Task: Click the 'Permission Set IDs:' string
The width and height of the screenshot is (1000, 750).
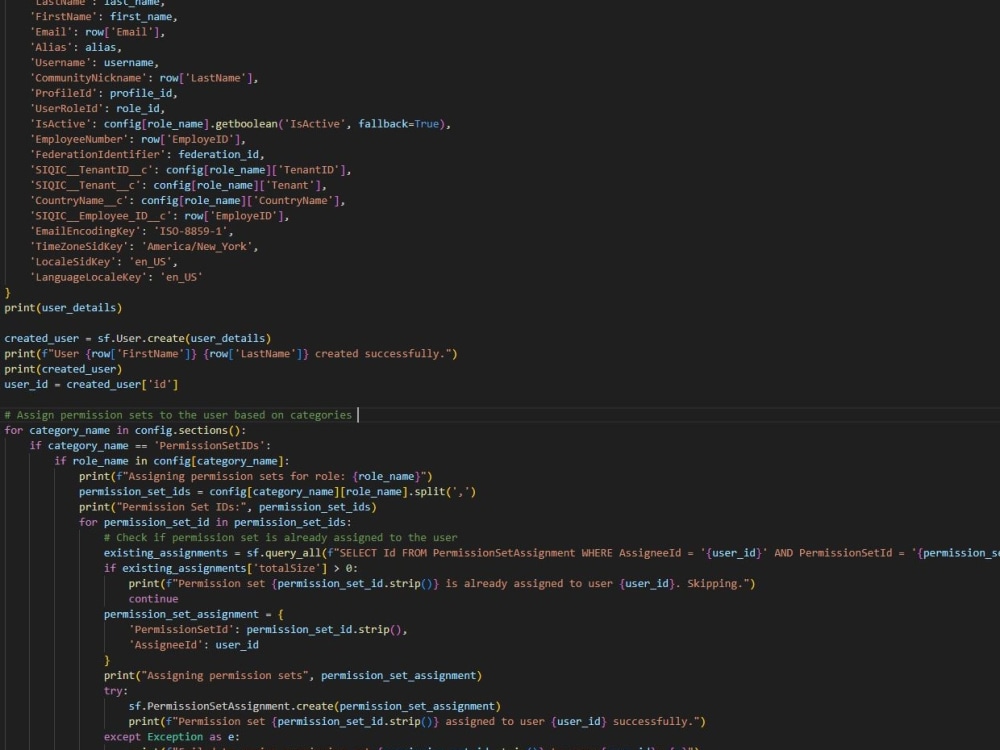Action: [184, 506]
